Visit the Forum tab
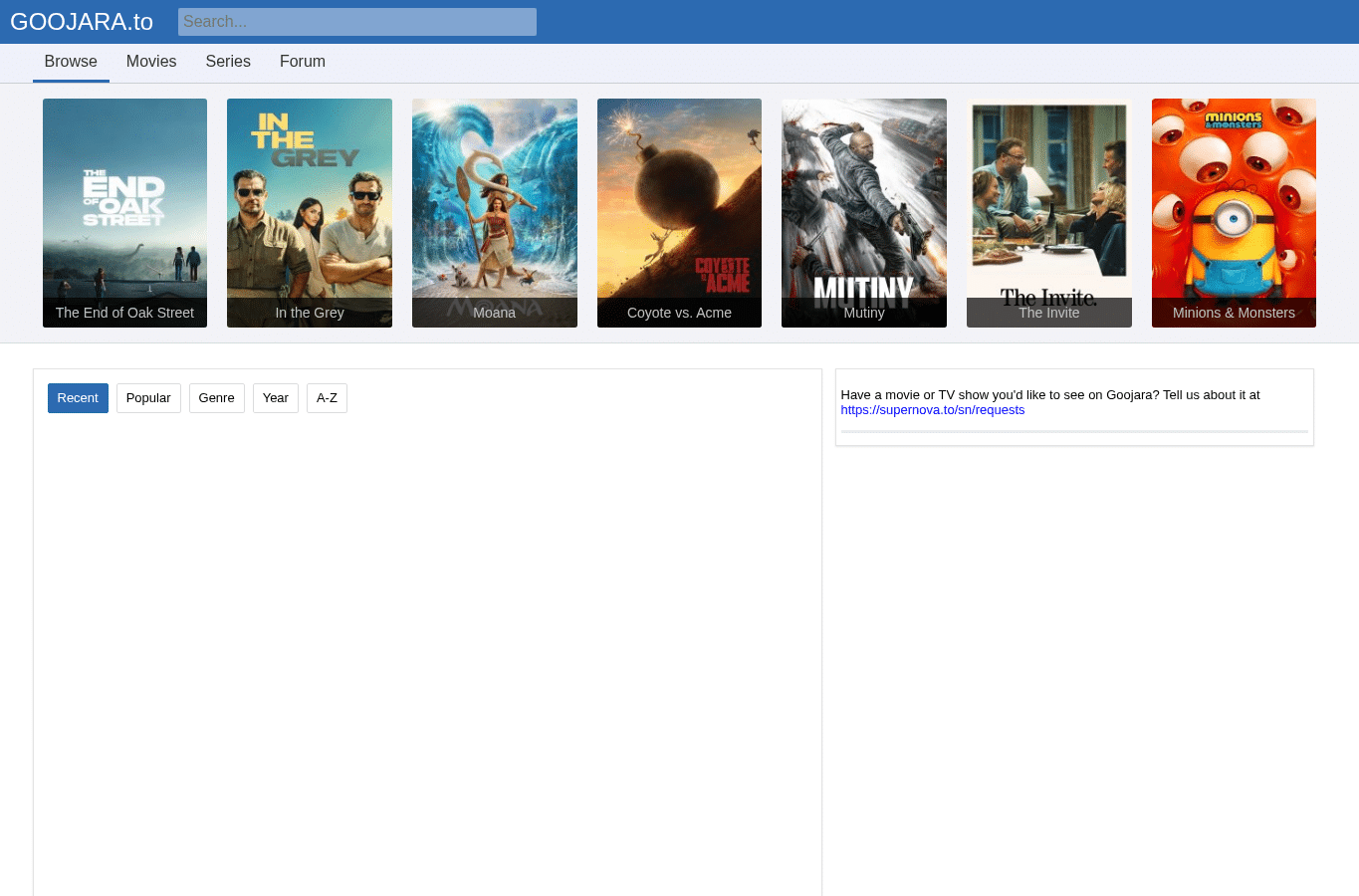This screenshot has width=1359, height=896. tap(303, 62)
